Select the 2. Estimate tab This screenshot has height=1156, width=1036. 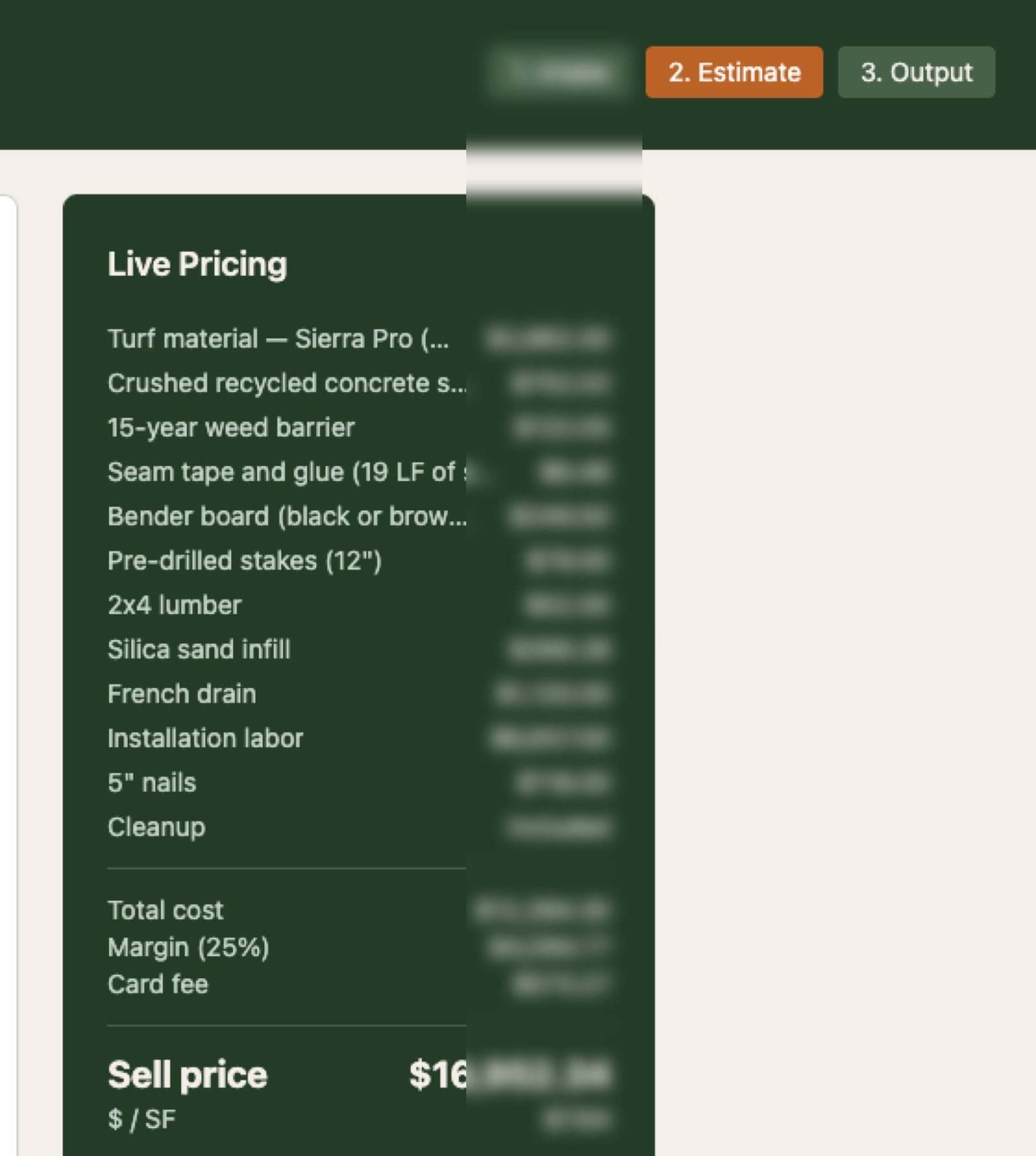(734, 73)
